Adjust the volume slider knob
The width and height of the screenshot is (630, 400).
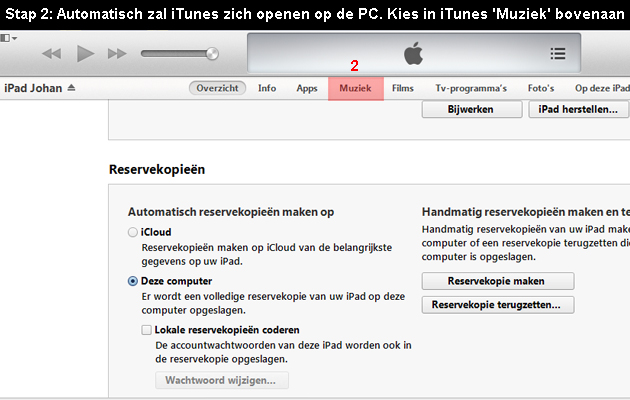[212, 53]
